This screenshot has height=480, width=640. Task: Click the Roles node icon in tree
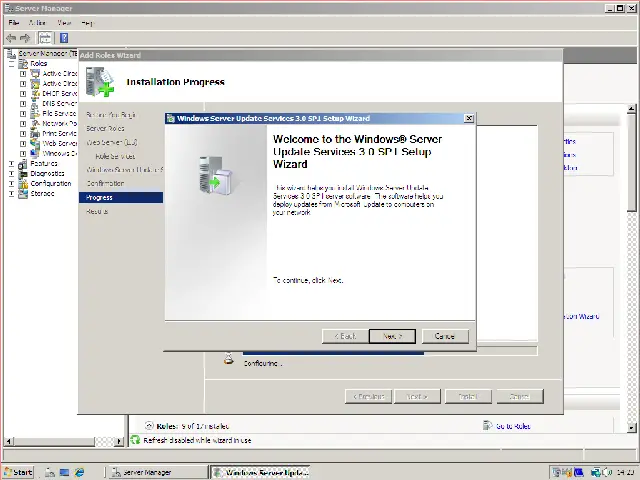click(23, 64)
